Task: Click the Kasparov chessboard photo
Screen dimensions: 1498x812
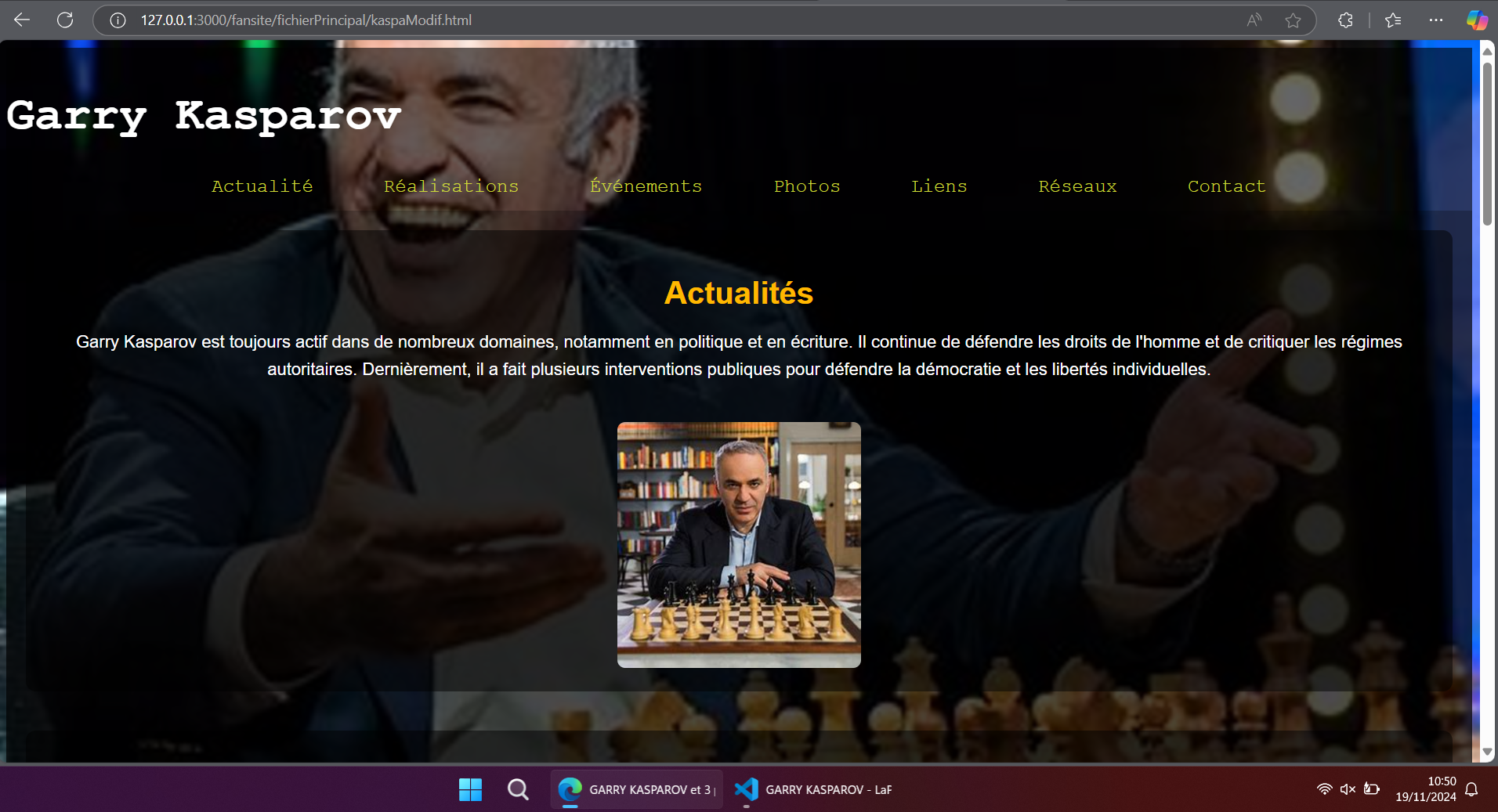Action: 739,544
